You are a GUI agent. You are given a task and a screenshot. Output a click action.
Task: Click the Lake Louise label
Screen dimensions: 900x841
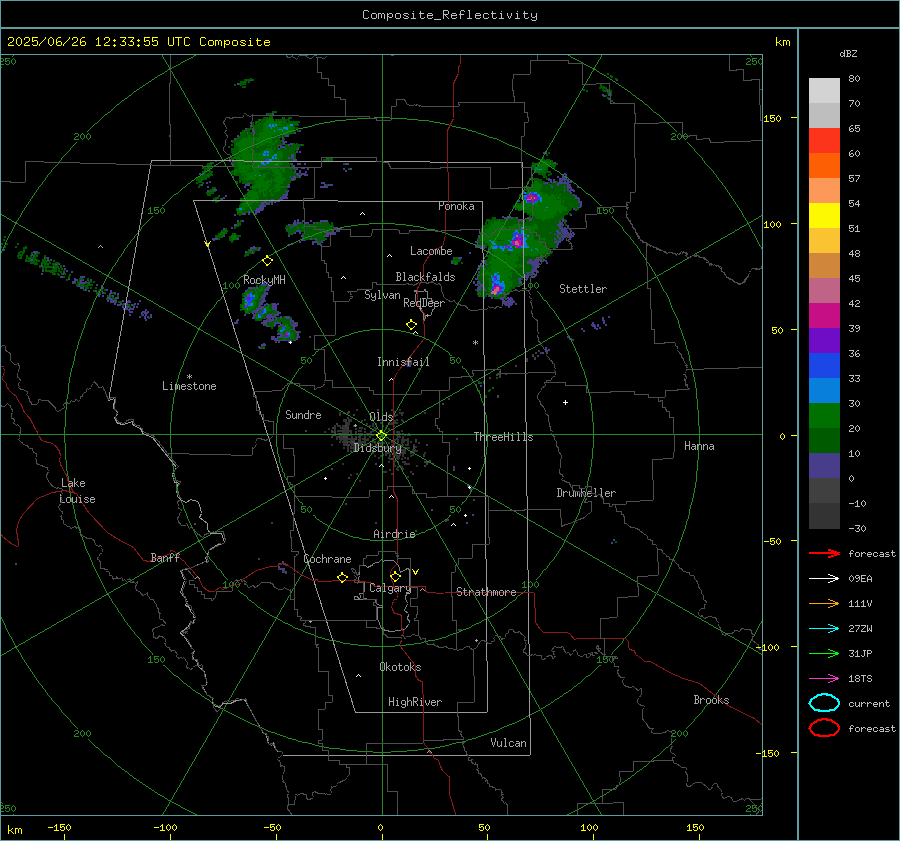(77, 491)
